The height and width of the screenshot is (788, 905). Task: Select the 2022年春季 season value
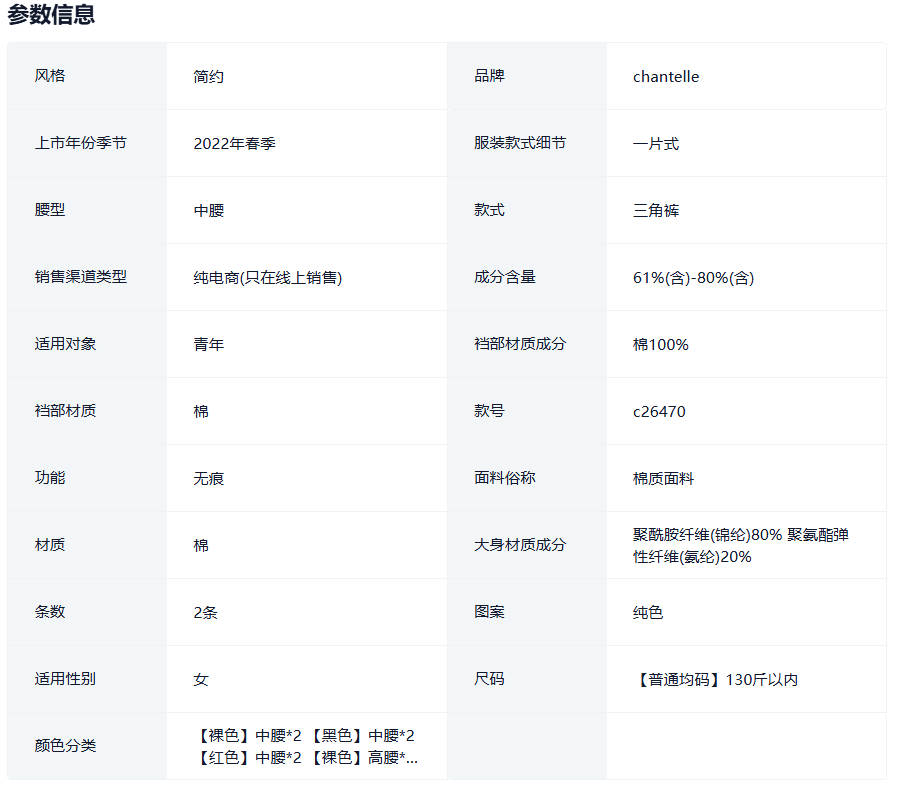pos(234,144)
